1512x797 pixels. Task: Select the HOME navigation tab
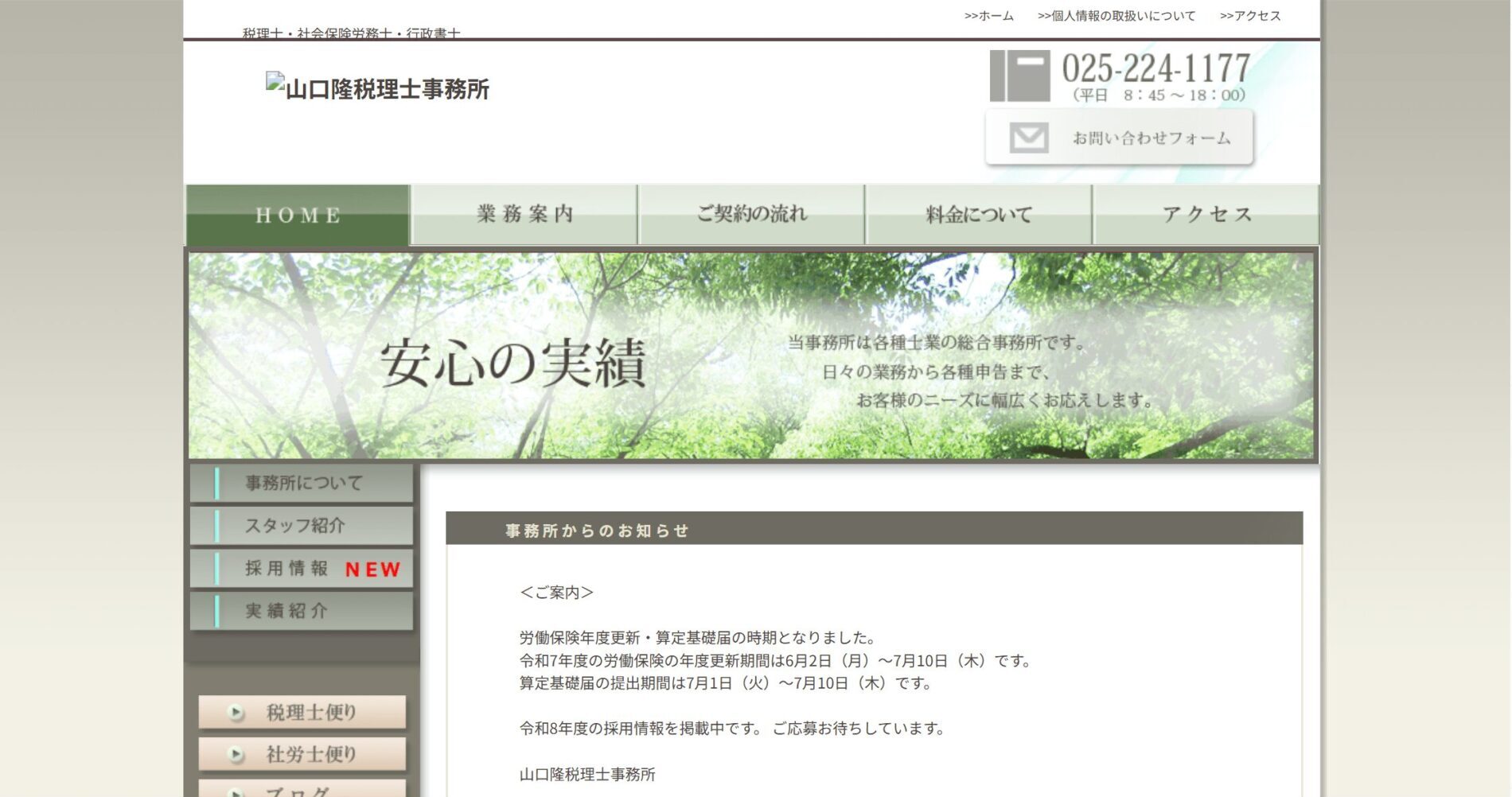[298, 215]
